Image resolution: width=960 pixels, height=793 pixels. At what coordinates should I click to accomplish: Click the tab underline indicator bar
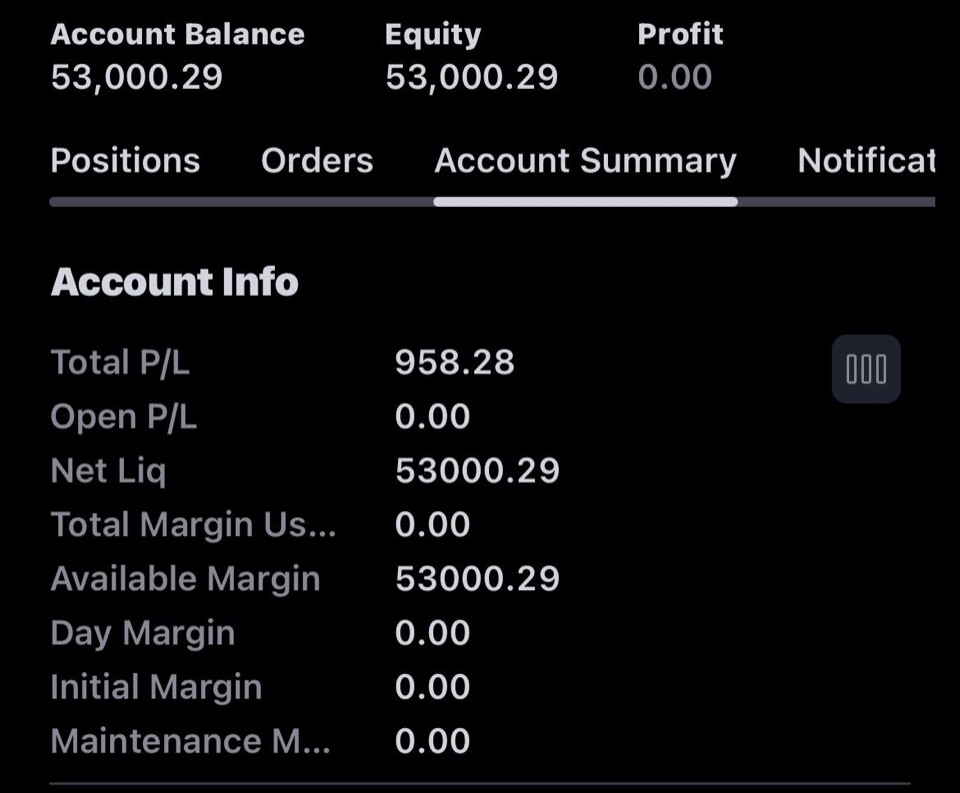(x=585, y=202)
